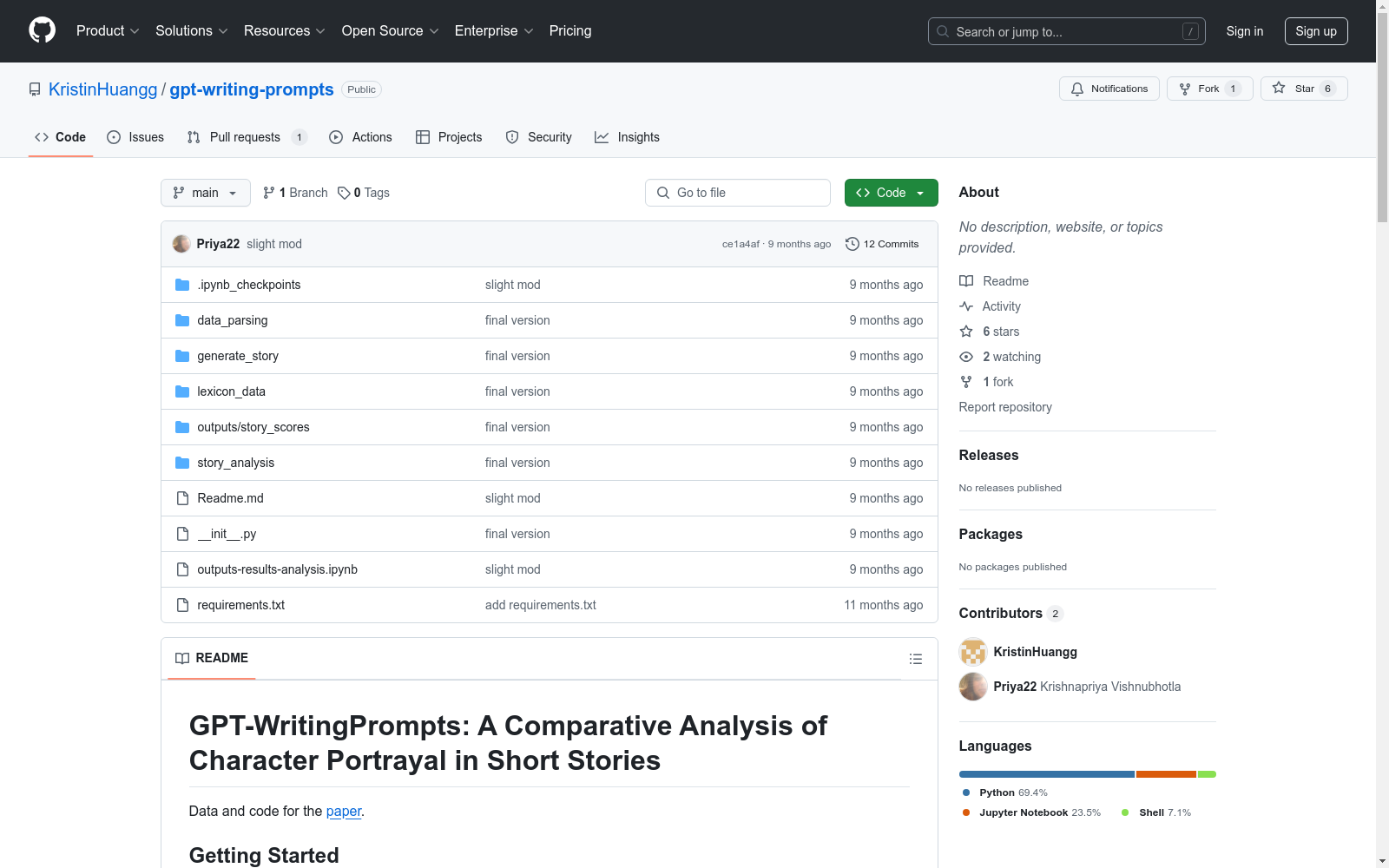
Task: Open the Packages heading link
Action: [x=991, y=534]
